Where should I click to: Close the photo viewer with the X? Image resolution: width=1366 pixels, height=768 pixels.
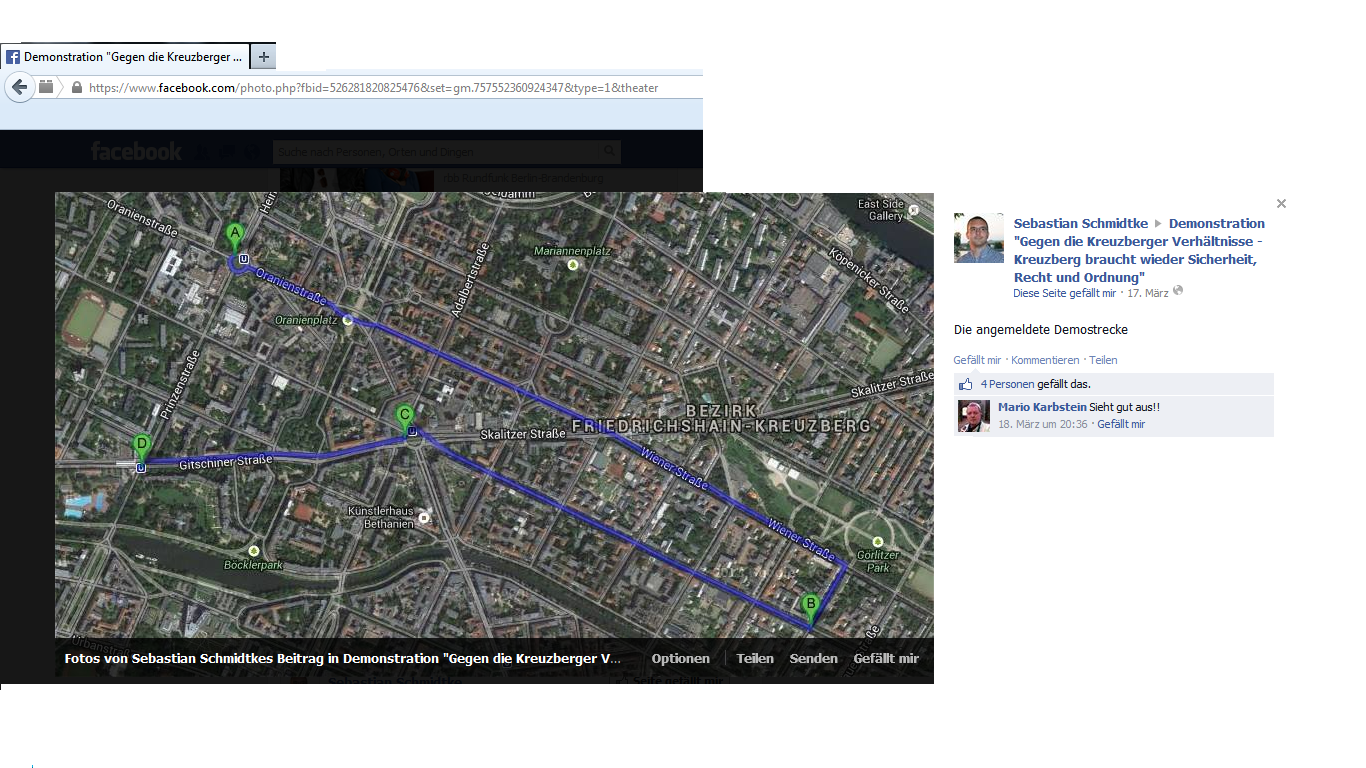point(1281,204)
